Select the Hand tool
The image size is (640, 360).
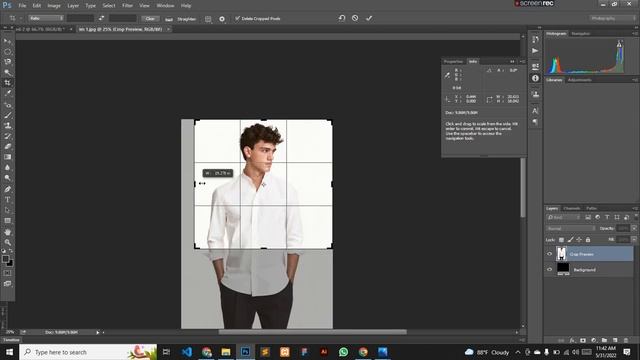(7, 232)
